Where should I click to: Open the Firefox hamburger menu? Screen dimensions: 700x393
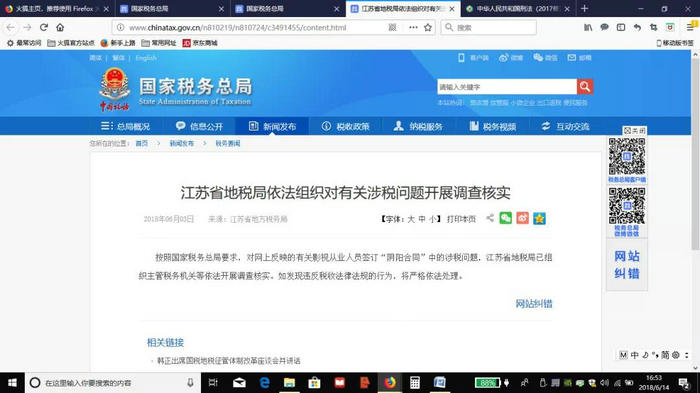(x=690, y=27)
